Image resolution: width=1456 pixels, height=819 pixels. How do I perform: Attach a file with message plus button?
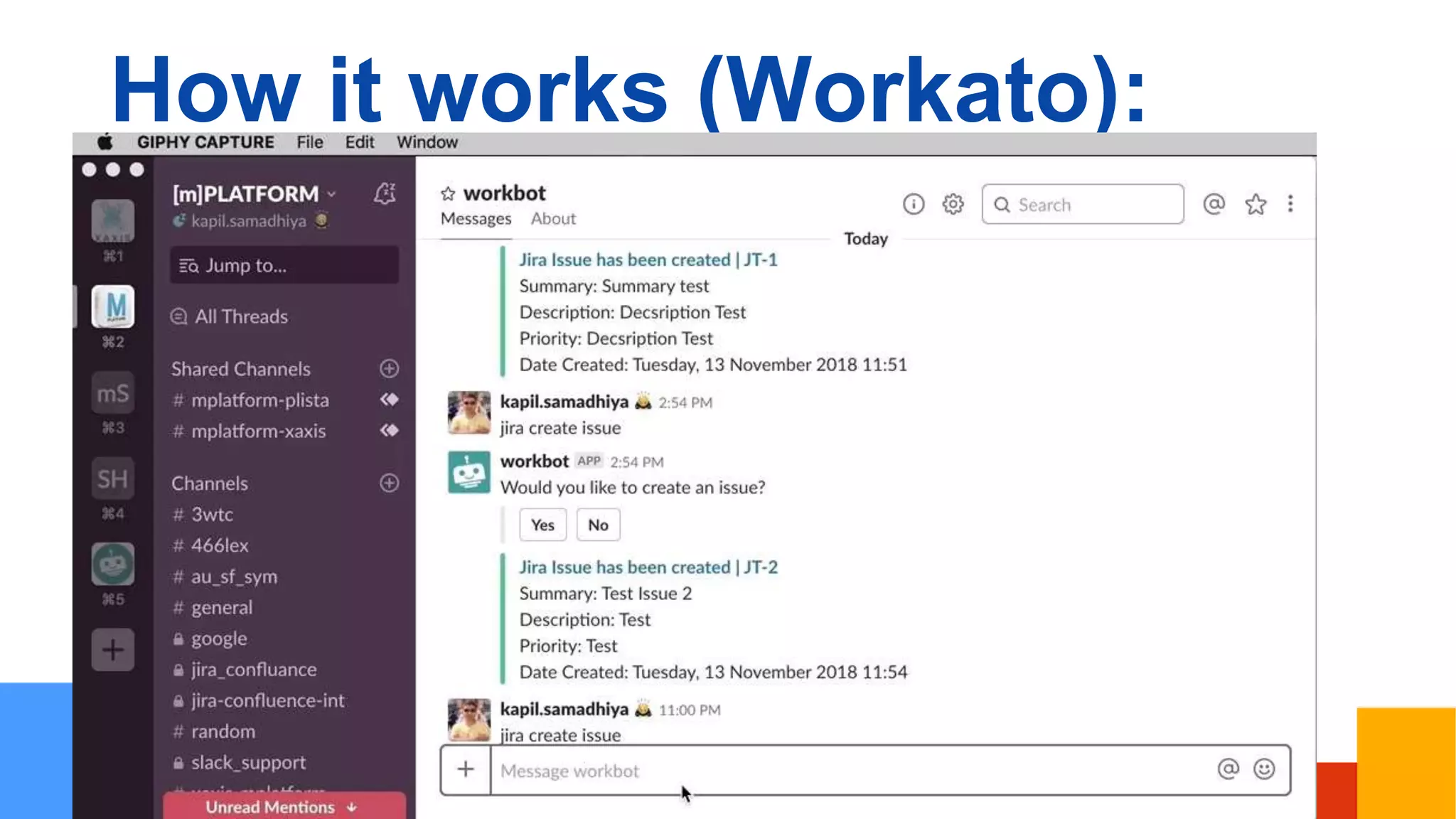tap(466, 769)
